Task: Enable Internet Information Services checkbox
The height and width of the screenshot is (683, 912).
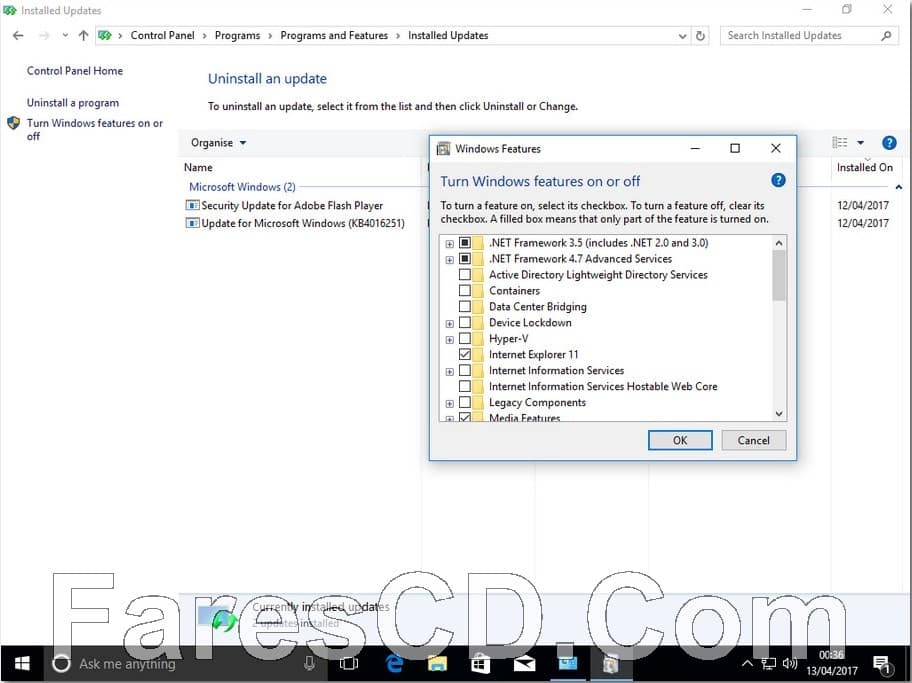Action: 465,370
